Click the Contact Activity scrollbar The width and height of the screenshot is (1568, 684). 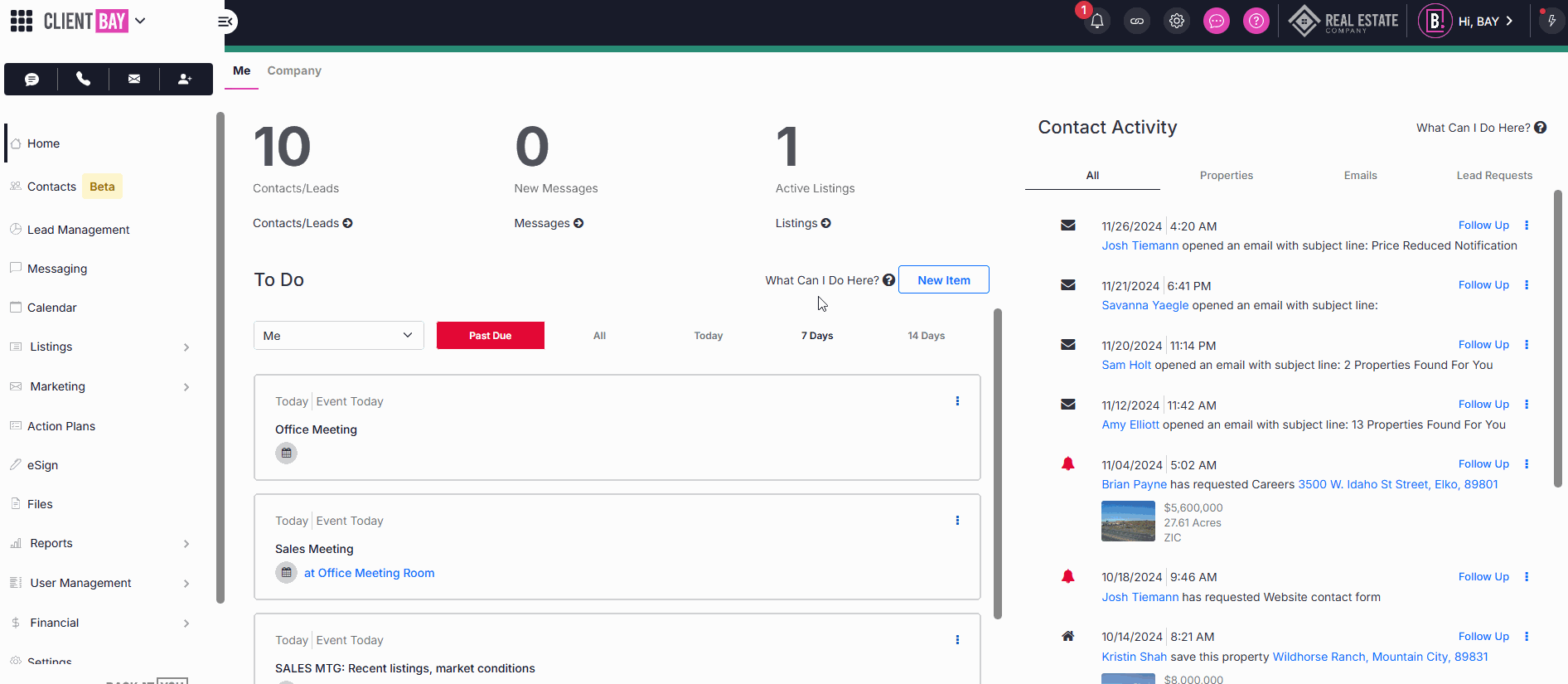[1558, 338]
